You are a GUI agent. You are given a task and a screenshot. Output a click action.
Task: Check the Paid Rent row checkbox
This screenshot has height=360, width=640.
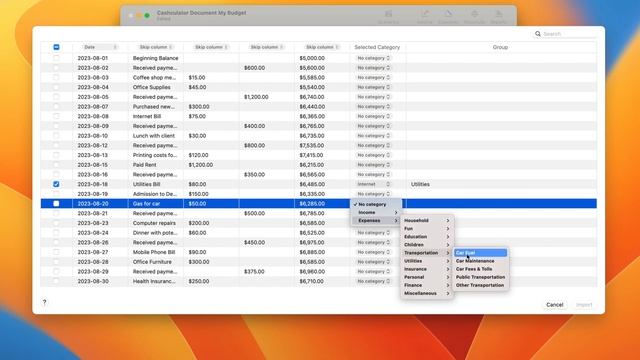pyautogui.click(x=56, y=165)
